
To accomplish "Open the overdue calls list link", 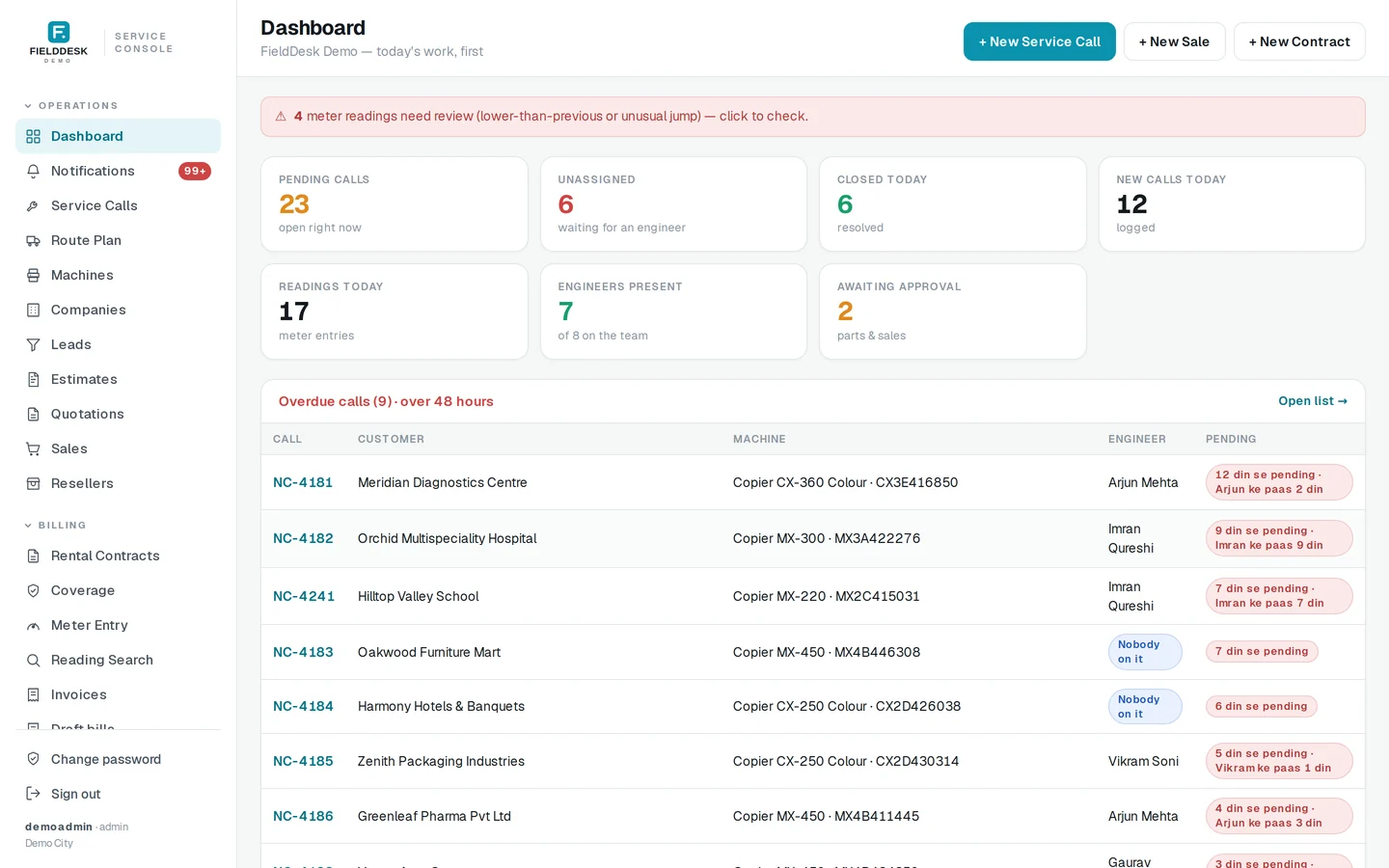I will click(x=1312, y=401).
